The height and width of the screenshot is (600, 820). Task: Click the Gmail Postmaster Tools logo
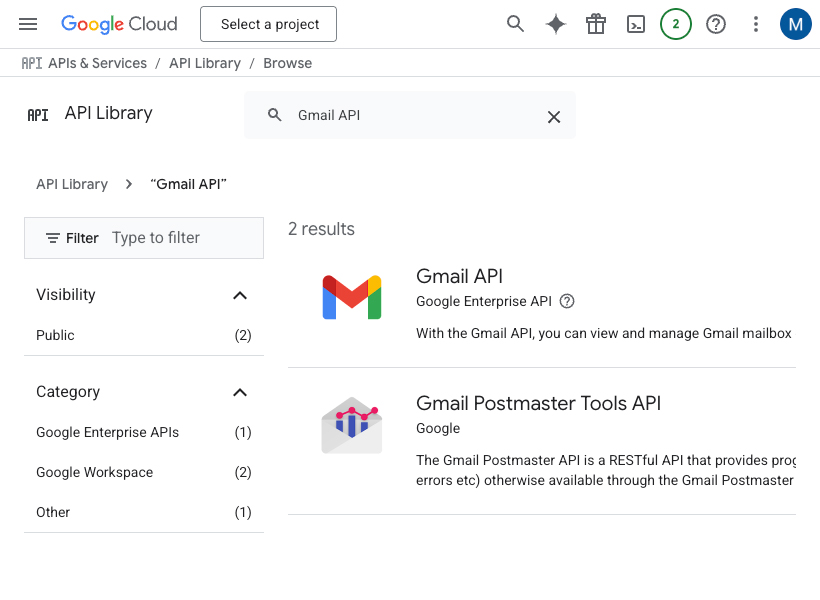pos(351,425)
